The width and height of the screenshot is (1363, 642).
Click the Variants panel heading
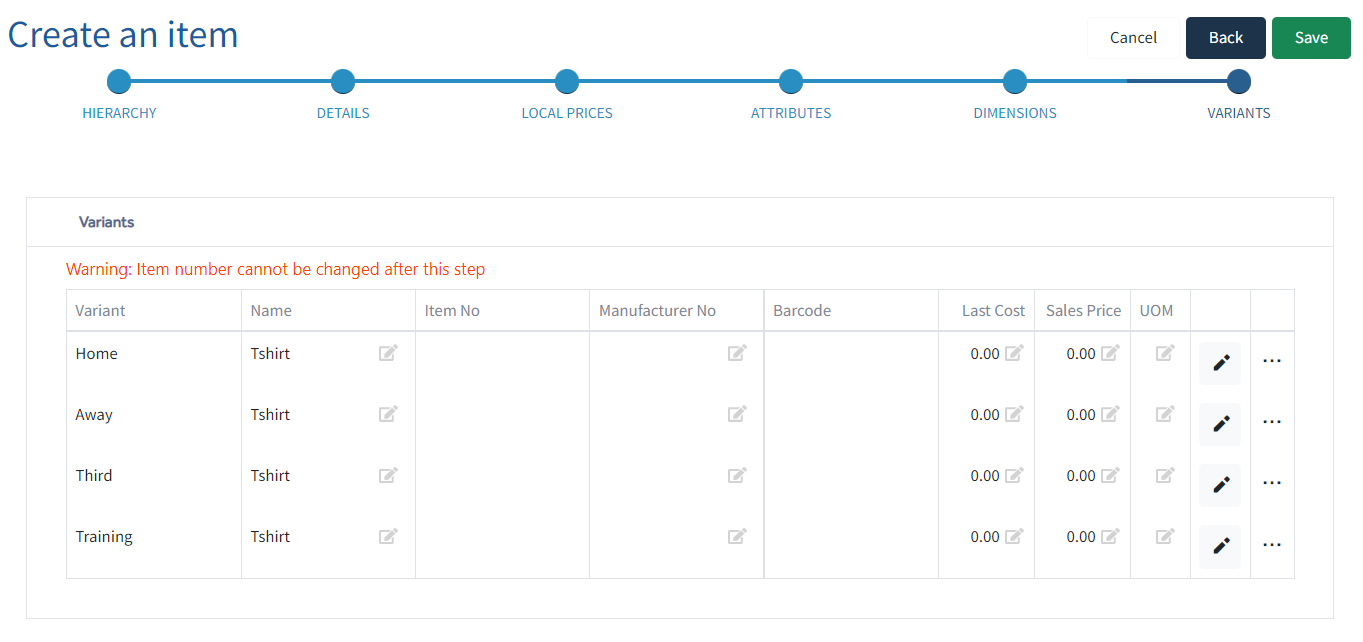(106, 222)
